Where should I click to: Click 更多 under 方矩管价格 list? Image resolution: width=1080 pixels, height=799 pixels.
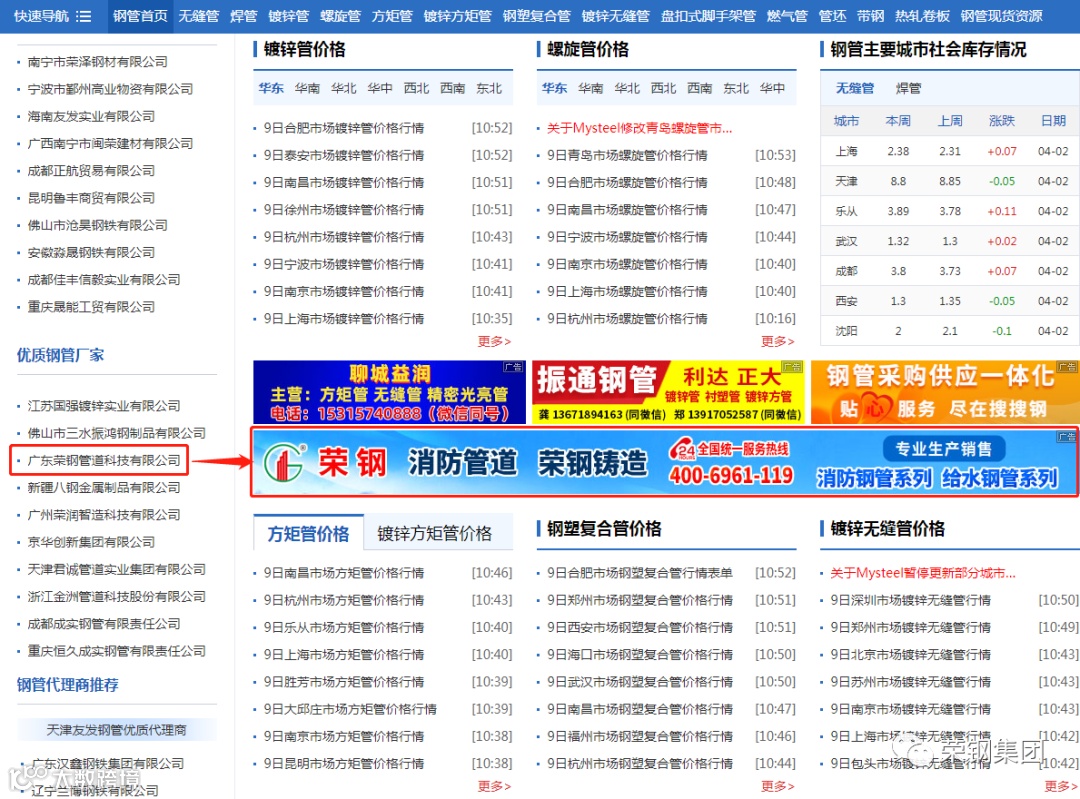coord(495,786)
